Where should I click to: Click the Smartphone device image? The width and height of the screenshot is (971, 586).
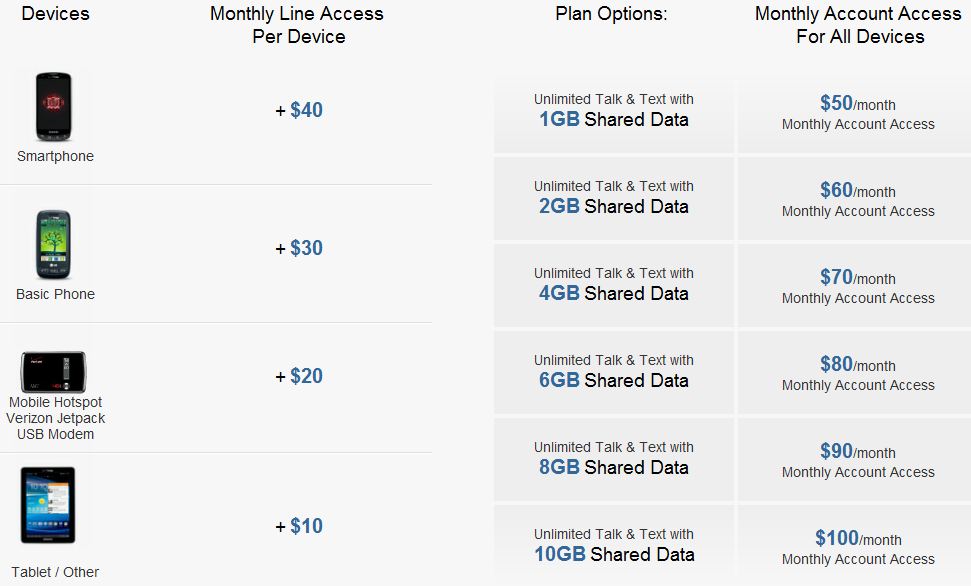[53, 107]
